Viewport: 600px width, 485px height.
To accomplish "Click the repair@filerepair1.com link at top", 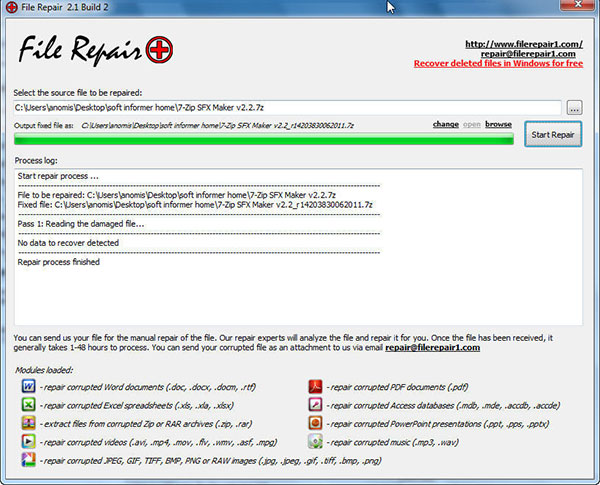I will (528, 54).
